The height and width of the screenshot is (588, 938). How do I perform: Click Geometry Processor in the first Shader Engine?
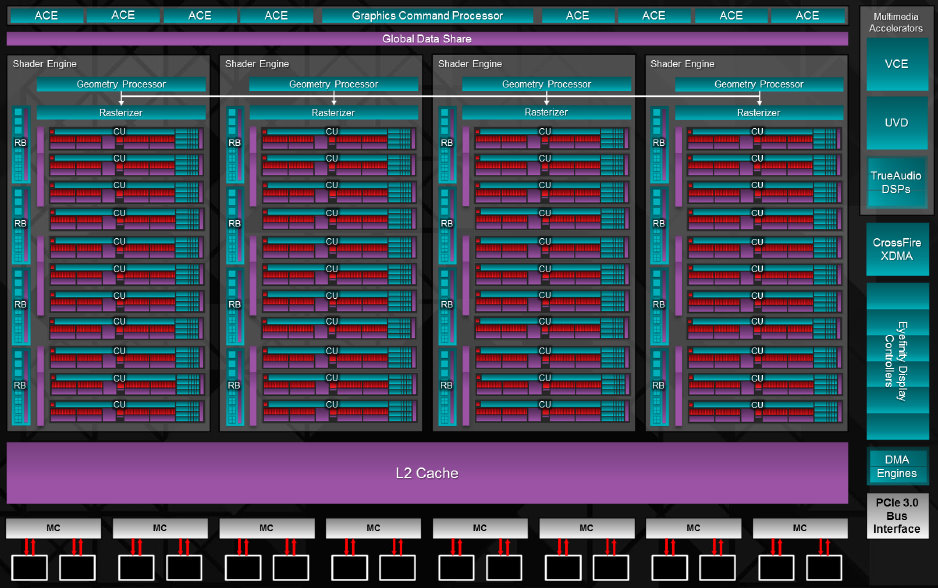[x=121, y=84]
